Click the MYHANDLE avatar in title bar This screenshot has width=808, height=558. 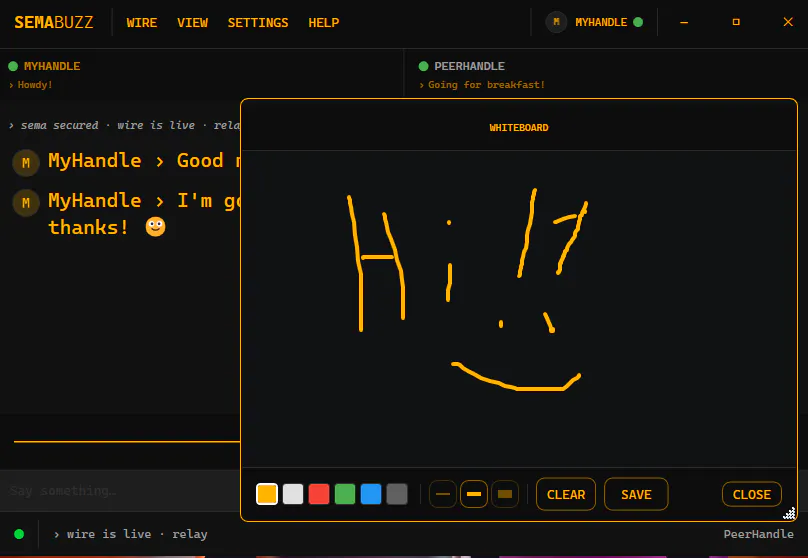pyautogui.click(x=556, y=22)
